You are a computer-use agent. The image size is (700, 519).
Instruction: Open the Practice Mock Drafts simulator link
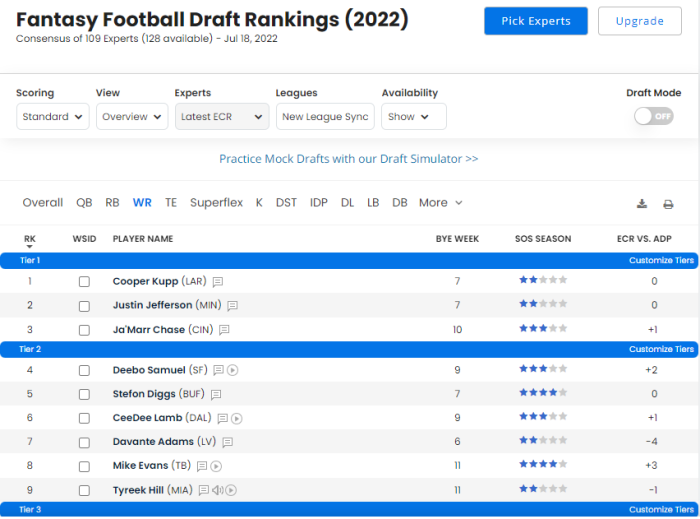348,159
